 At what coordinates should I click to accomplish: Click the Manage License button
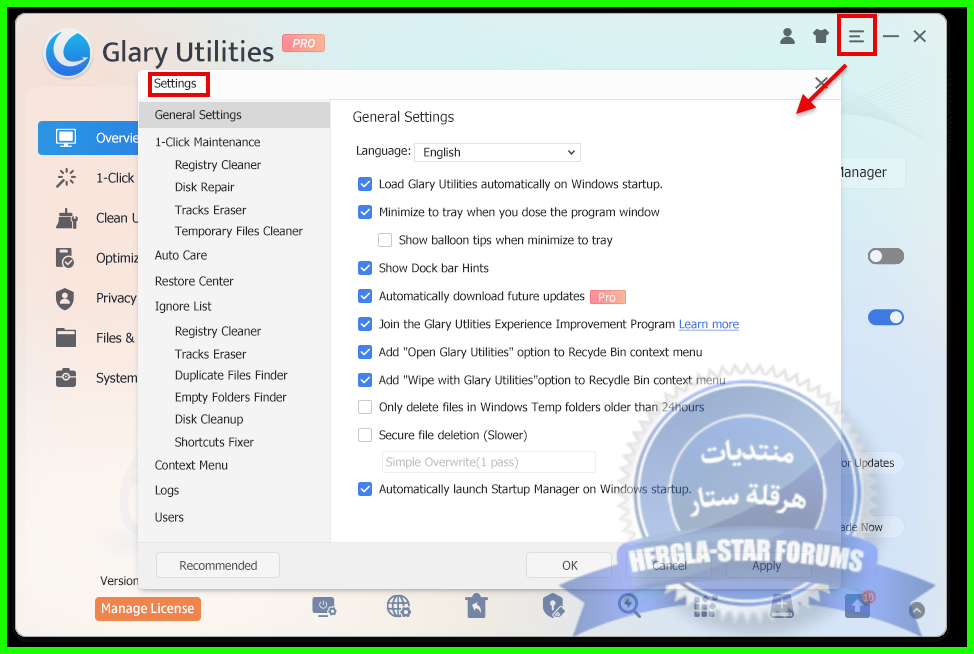point(148,609)
